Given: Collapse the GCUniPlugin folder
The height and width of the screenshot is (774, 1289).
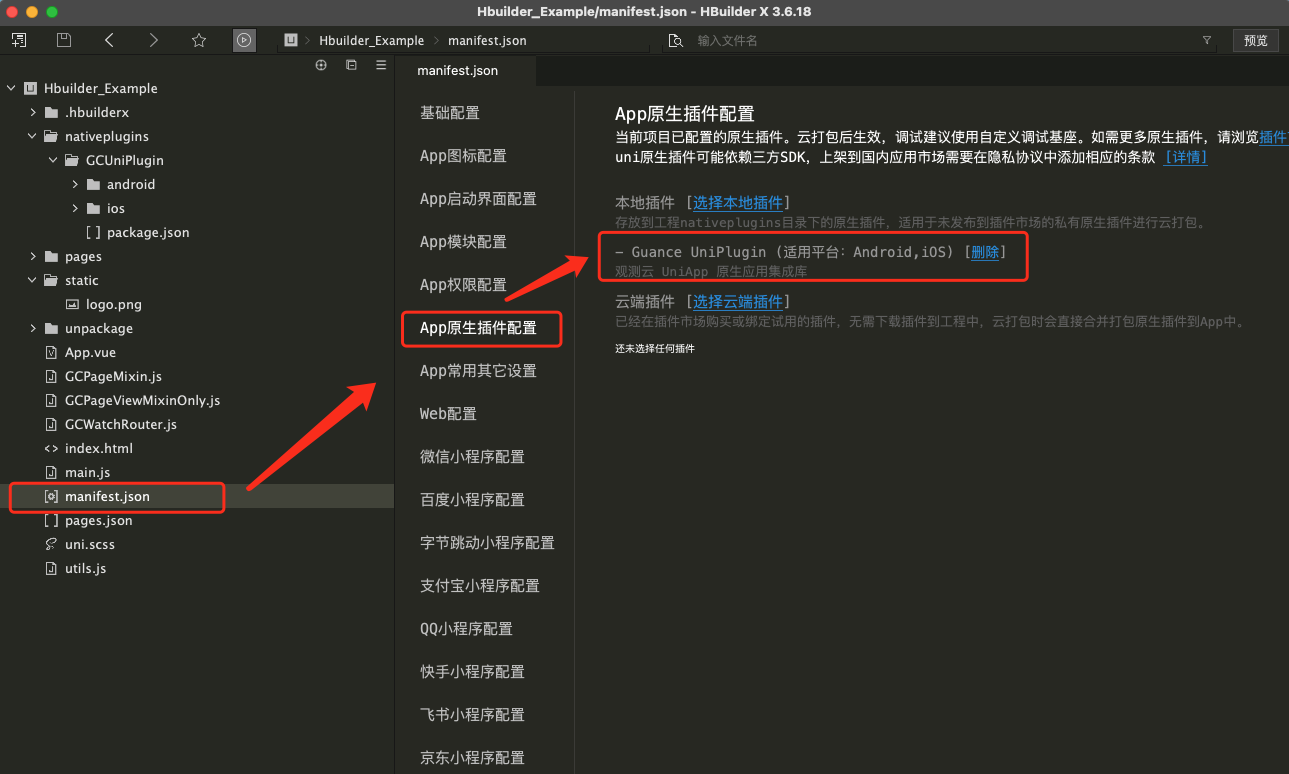Looking at the screenshot, I should (54, 160).
